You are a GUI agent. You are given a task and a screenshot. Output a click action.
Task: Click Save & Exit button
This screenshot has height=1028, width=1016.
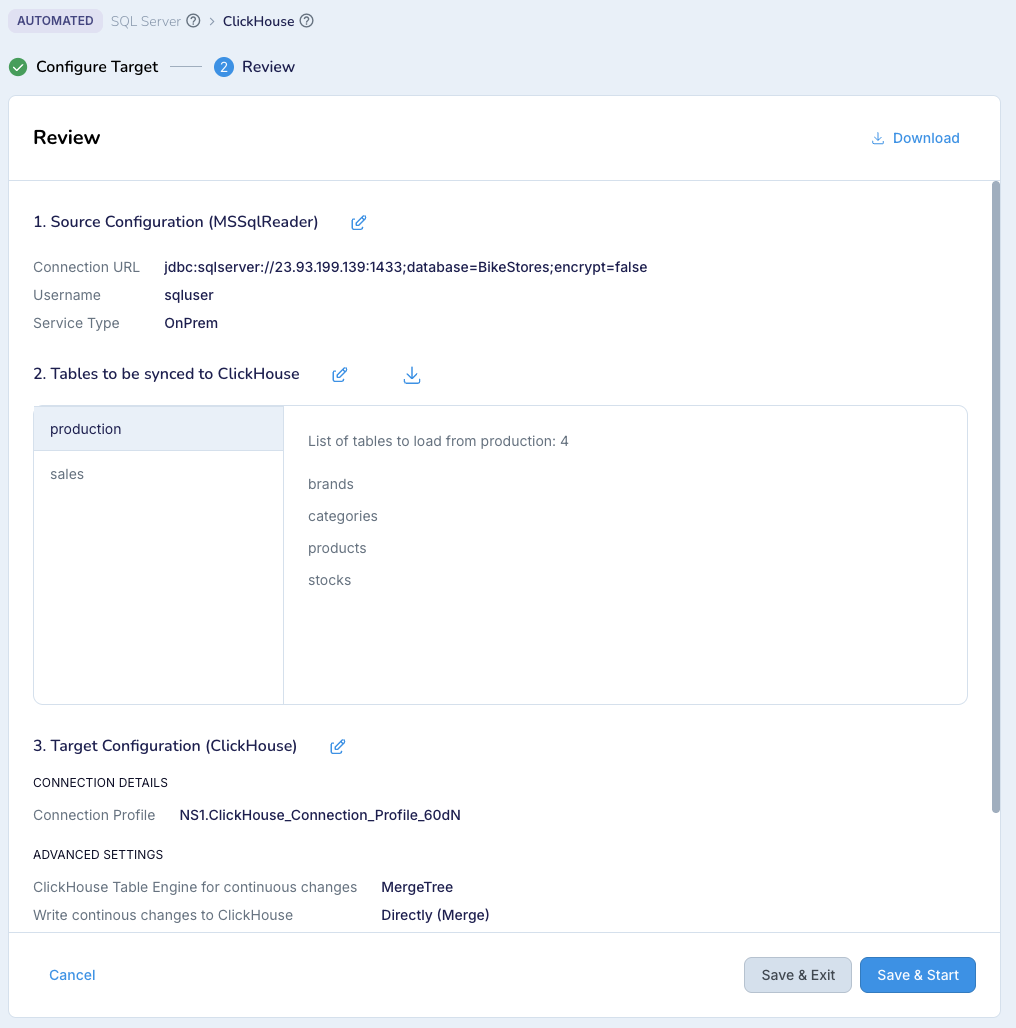[798, 975]
